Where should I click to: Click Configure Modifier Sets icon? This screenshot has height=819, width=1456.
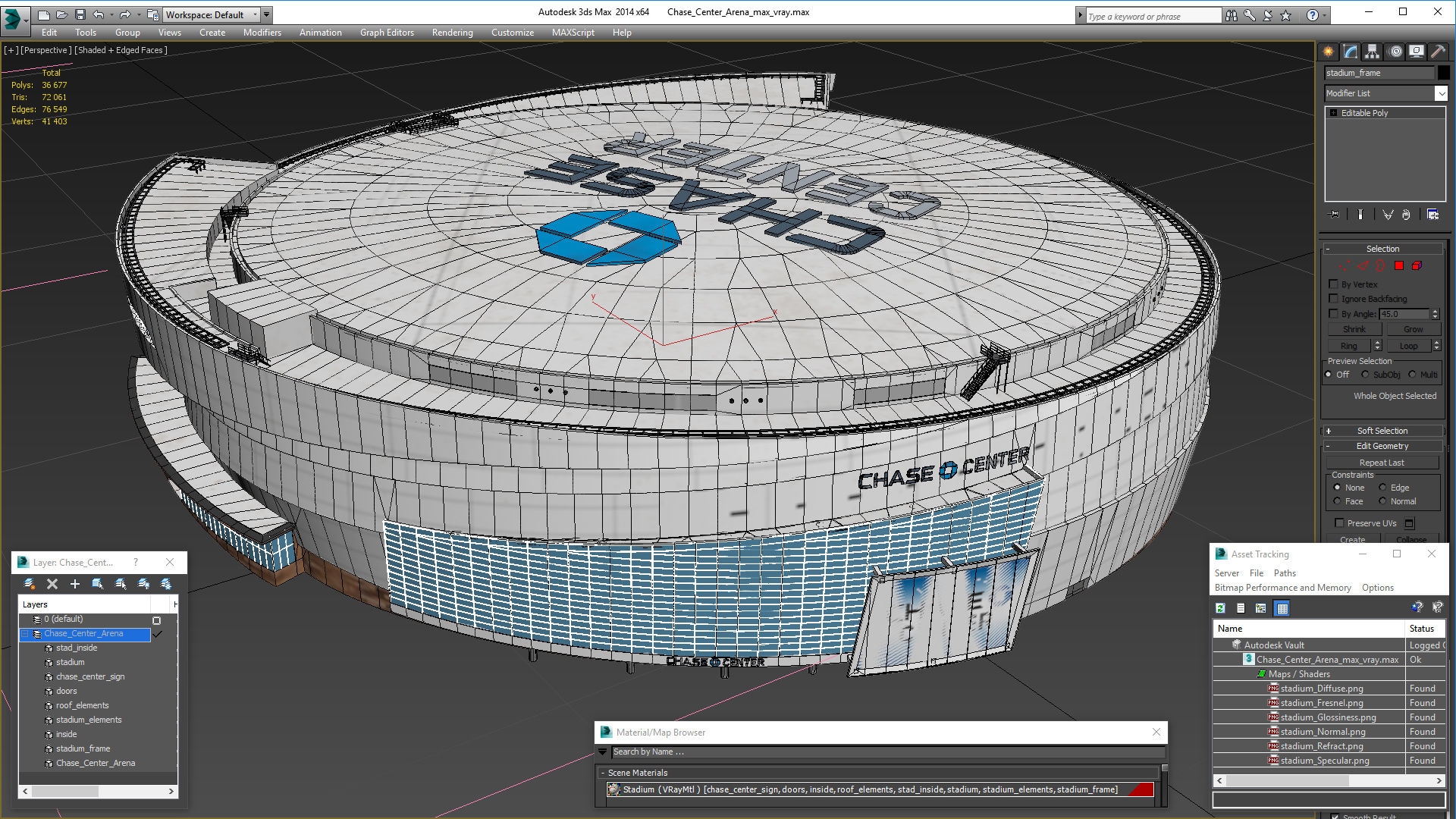tap(1432, 215)
